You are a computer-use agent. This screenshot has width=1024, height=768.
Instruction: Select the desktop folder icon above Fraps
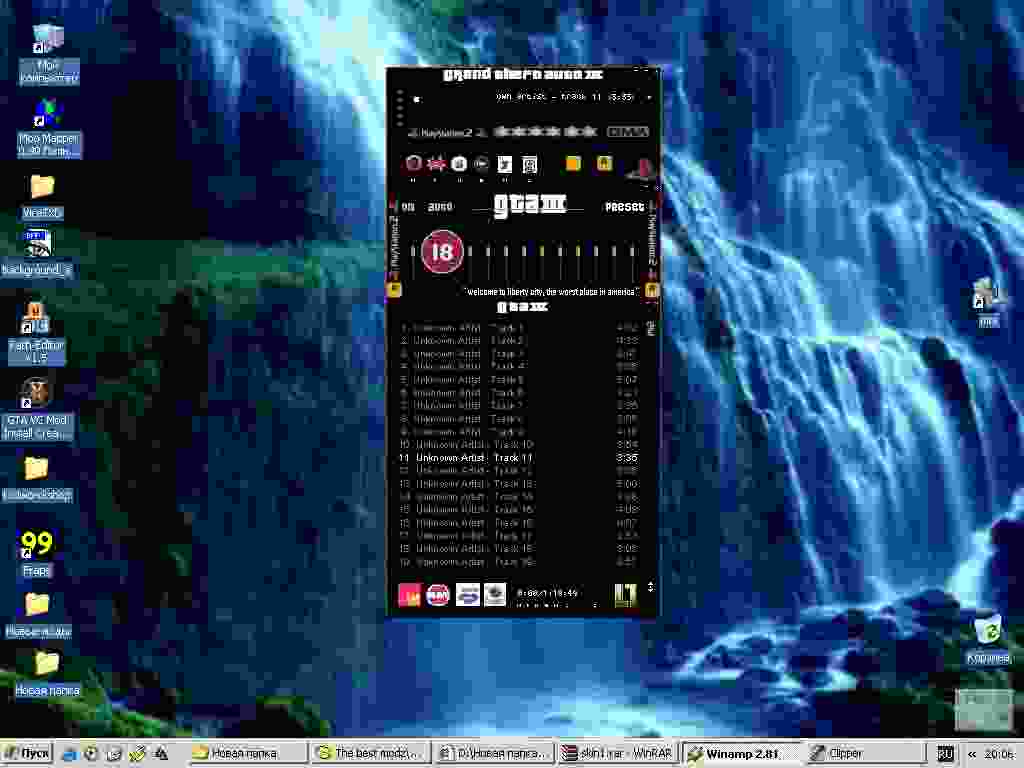pyautogui.click(x=37, y=479)
